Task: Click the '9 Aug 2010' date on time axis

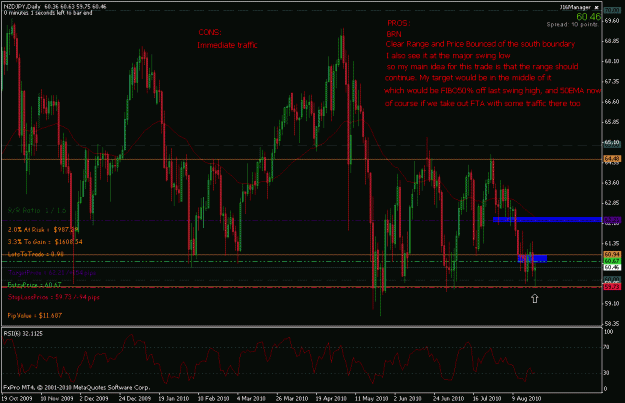Action: click(x=527, y=398)
